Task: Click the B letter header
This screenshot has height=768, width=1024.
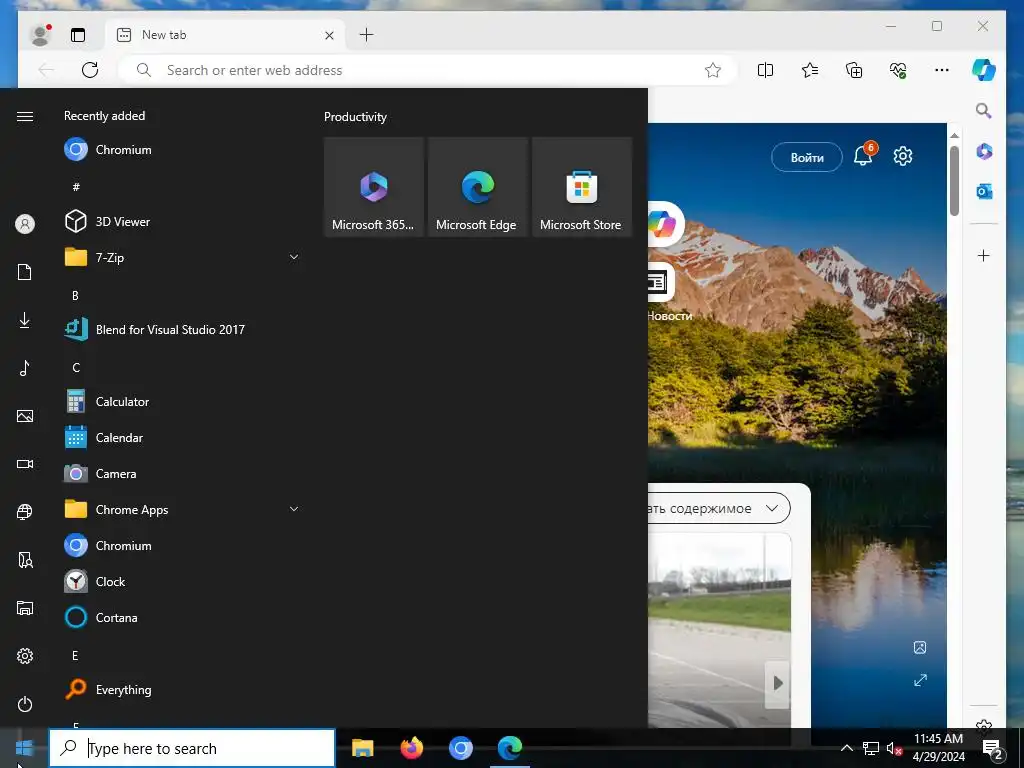Action: [x=75, y=296]
